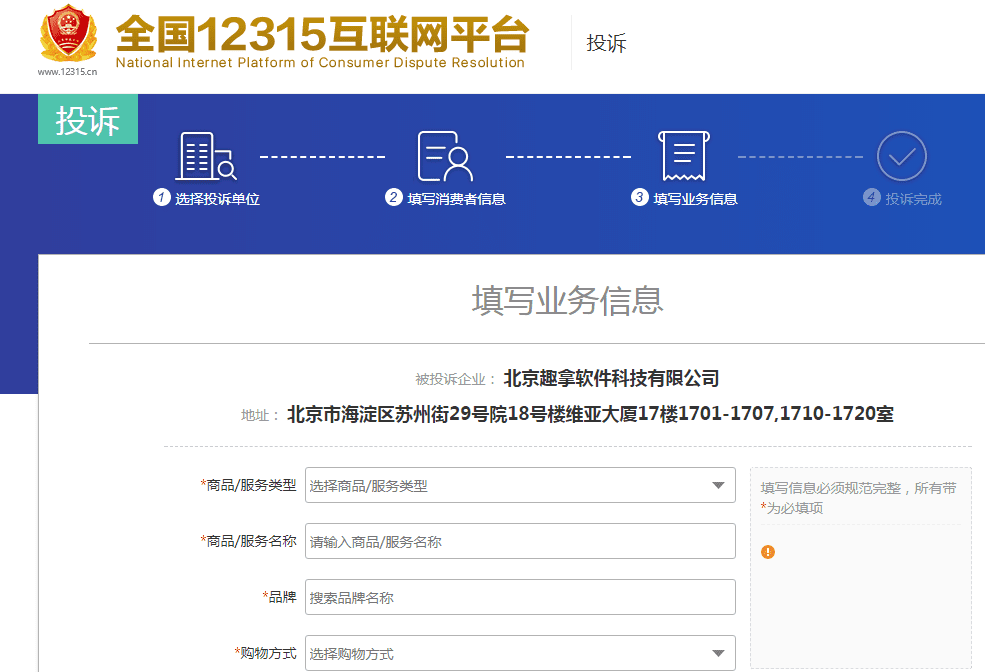The height and width of the screenshot is (672, 985).
Task: Go to step 填写消费者信息 label
Action: coord(456,199)
